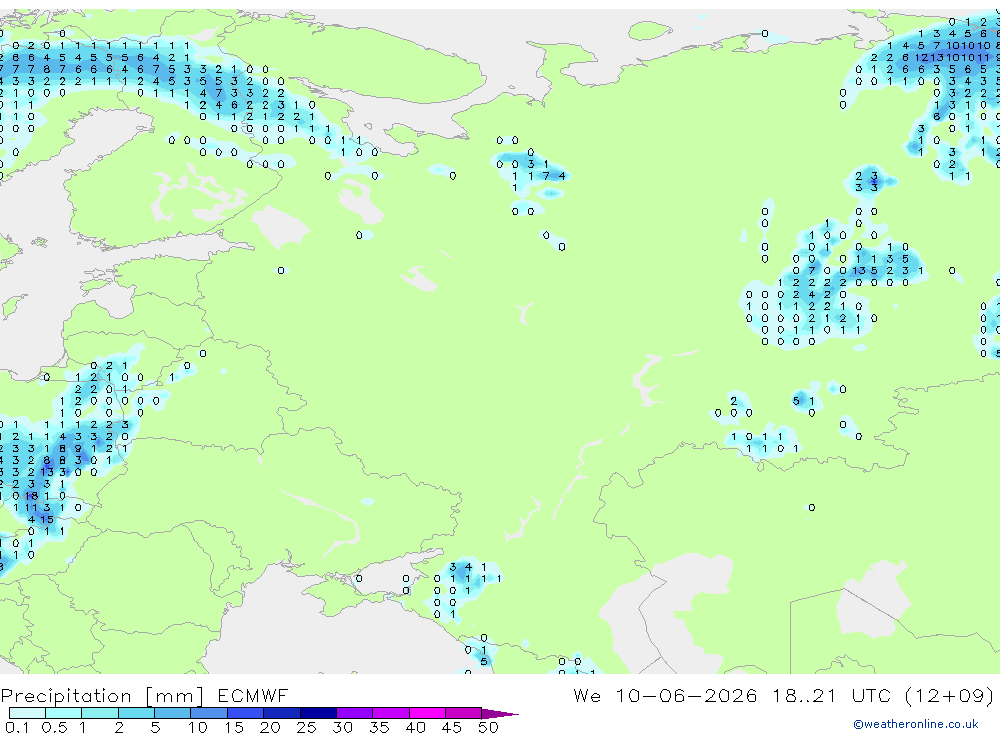Click the 0.1–0.5 mm legend color segment
The height and width of the screenshot is (733, 1000).
[27, 713]
